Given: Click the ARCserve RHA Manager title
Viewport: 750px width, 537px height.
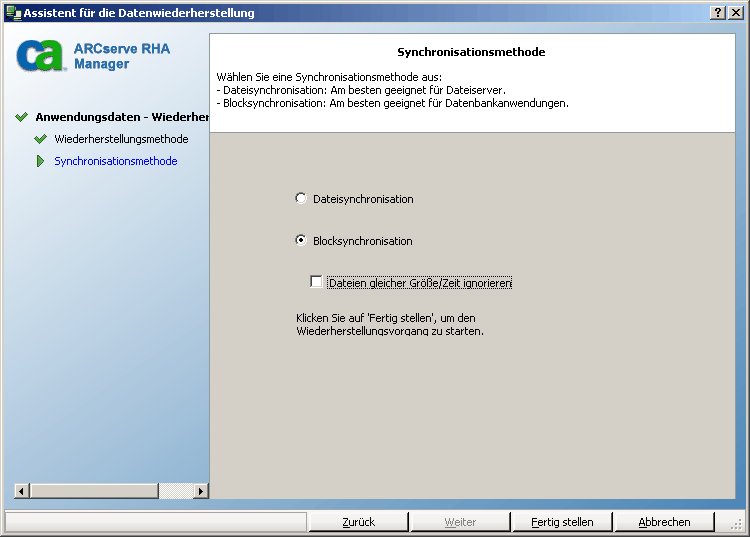Looking at the screenshot, I should coord(122,56).
